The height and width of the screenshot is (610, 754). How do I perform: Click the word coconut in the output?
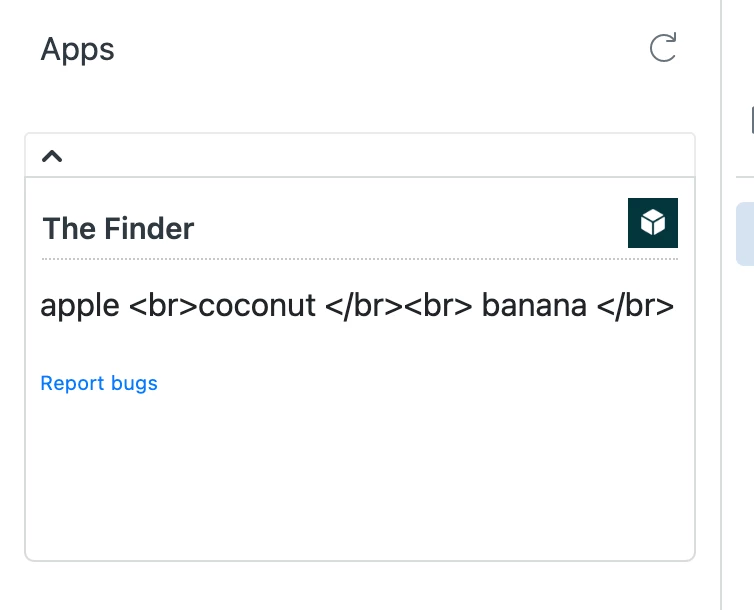(257, 305)
